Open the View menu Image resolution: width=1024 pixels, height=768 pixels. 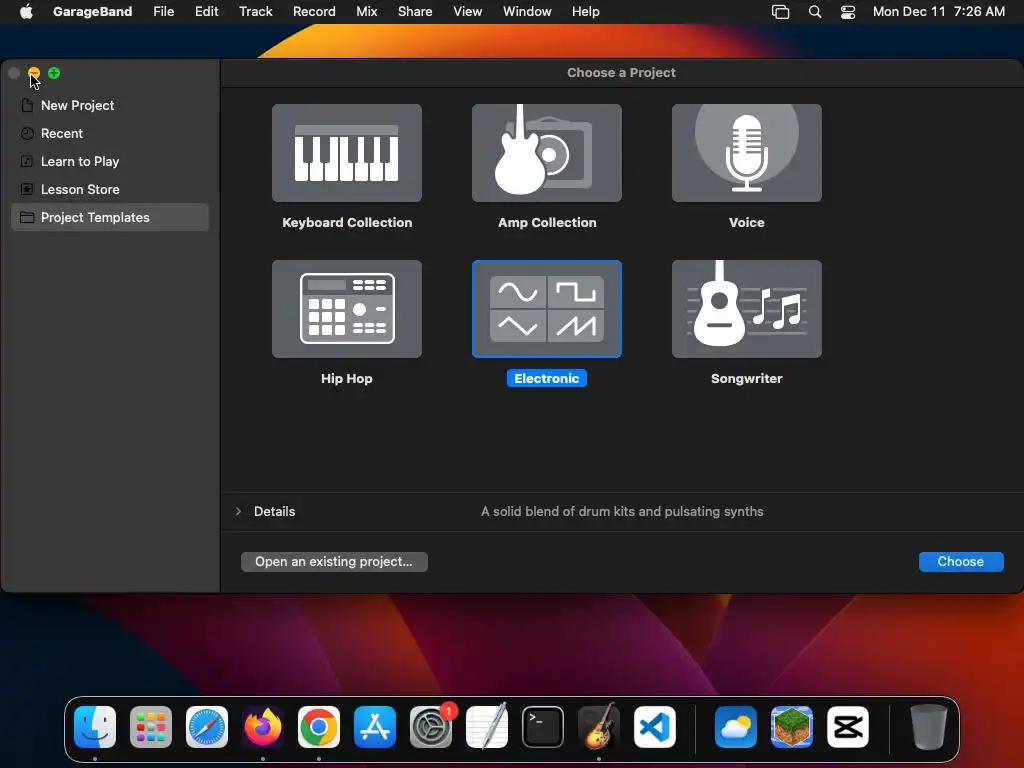[x=468, y=11]
